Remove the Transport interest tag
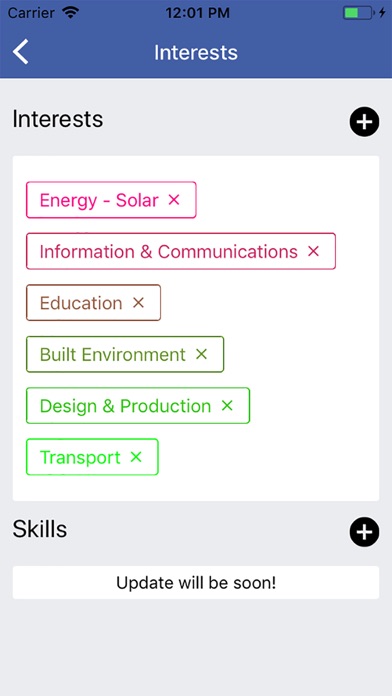This screenshot has width=392, height=696. [x=136, y=457]
